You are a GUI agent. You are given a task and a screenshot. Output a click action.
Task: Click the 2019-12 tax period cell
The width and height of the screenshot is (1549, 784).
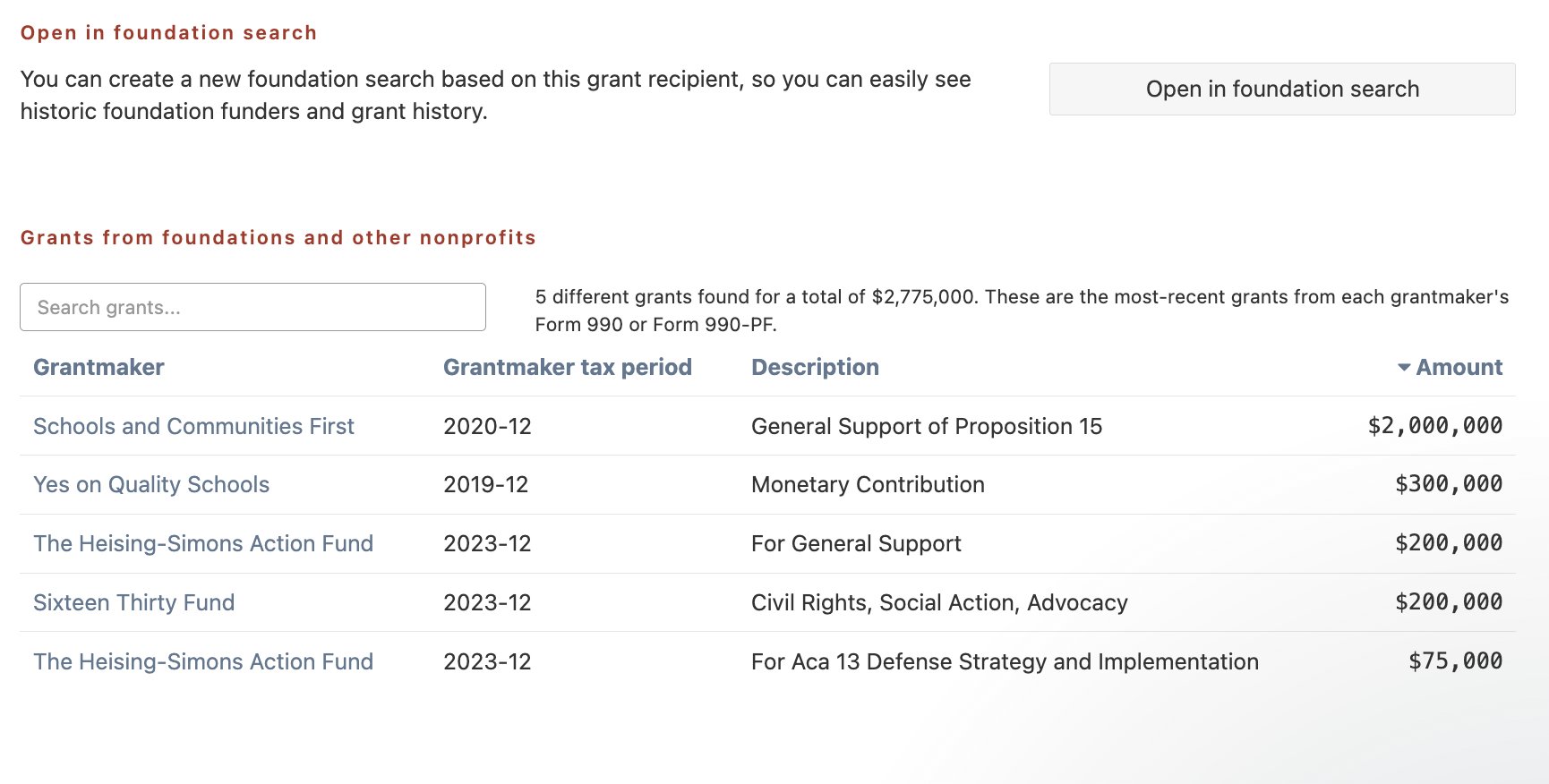pos(486,485)
